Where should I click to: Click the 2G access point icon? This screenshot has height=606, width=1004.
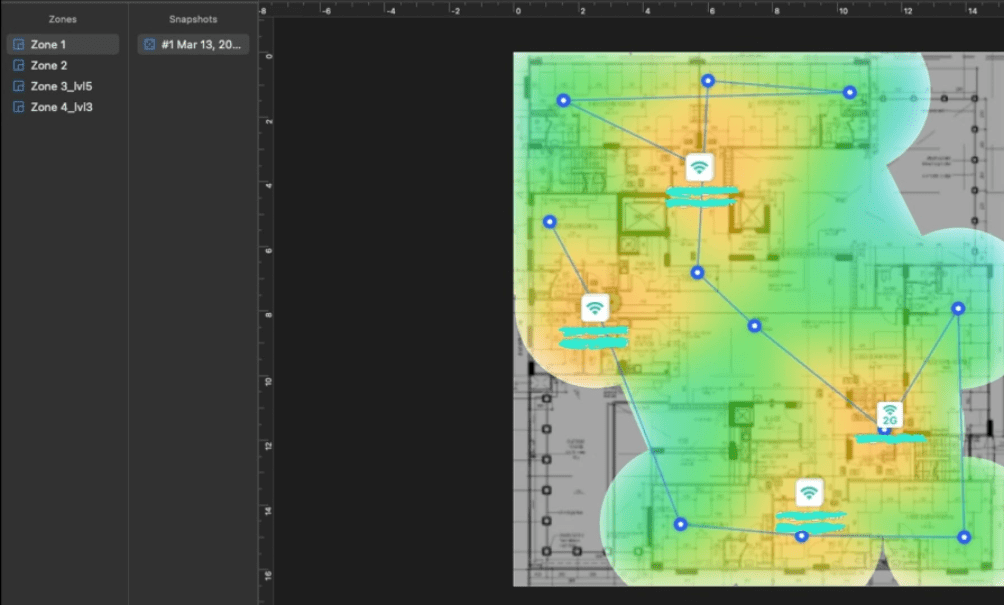(889, 414)
